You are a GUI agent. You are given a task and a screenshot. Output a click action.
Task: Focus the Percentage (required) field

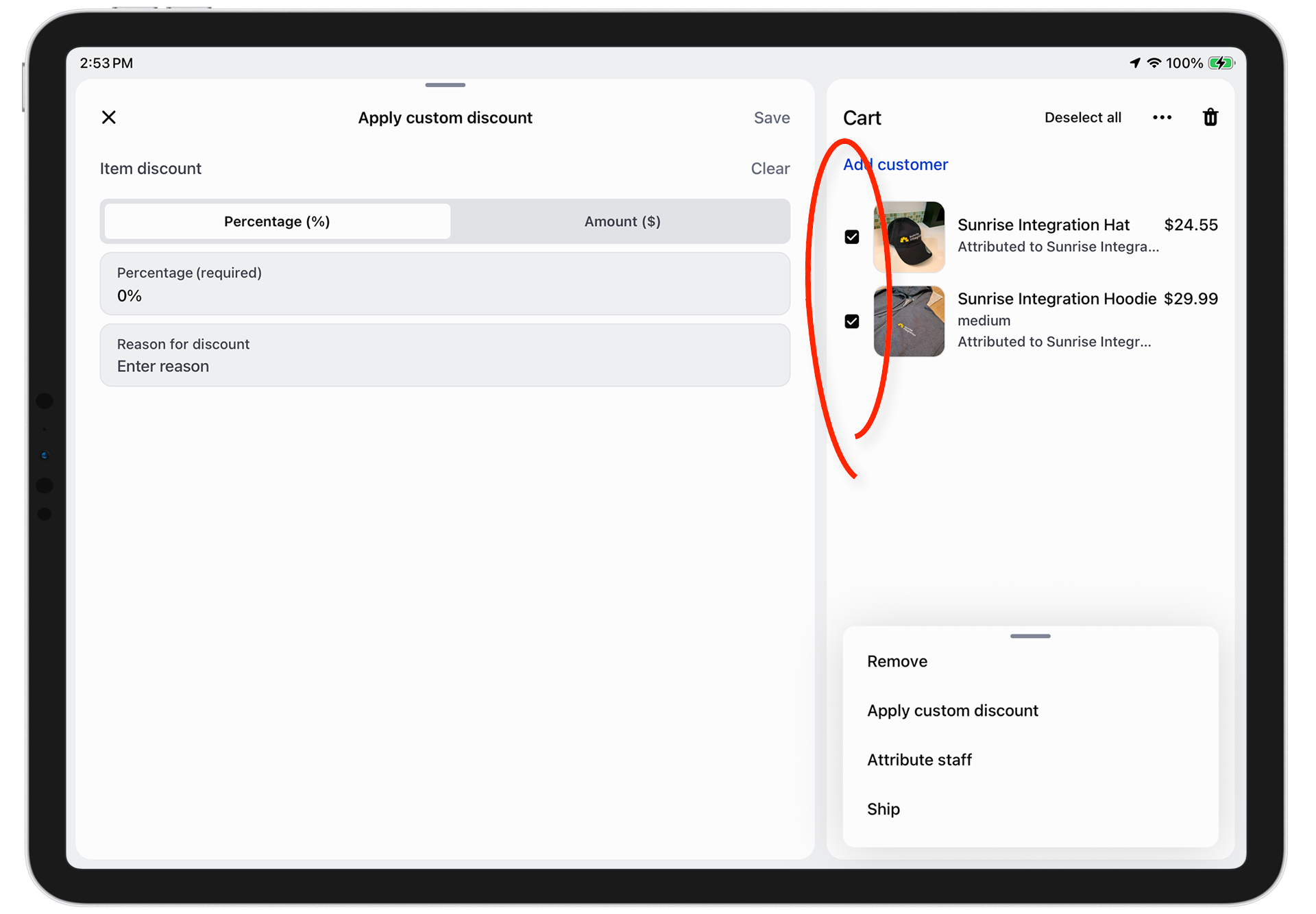pos(445,284)
